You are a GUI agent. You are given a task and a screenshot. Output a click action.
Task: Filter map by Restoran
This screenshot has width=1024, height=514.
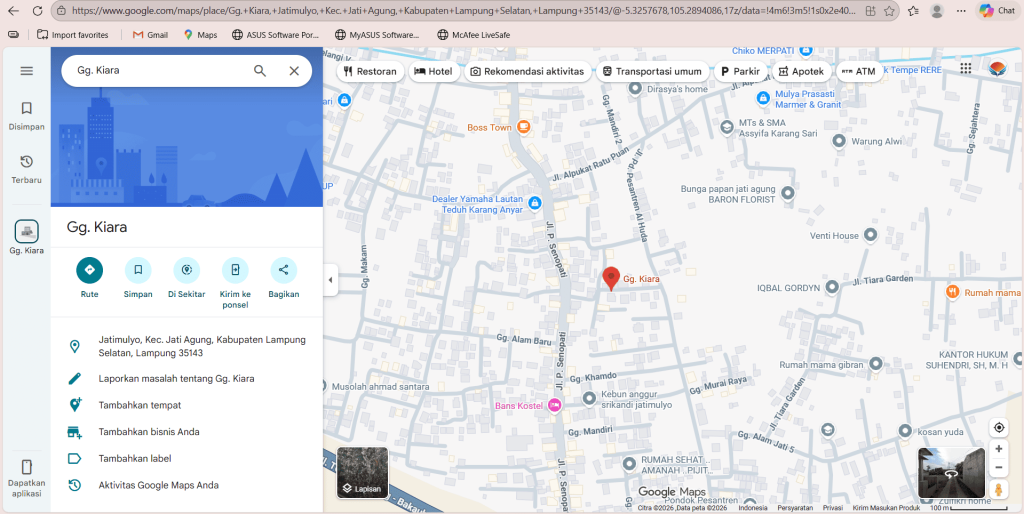click(370, 72)
